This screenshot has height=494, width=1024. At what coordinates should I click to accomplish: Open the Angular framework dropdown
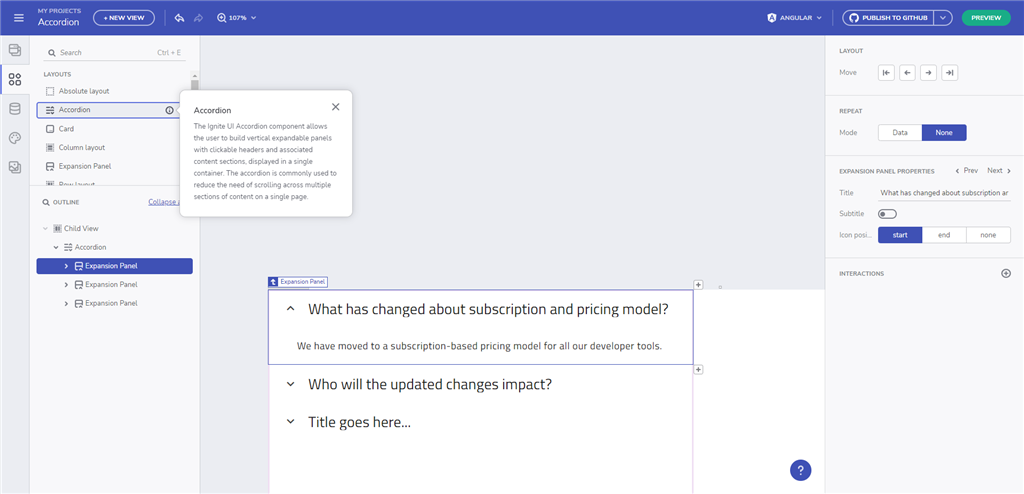pos(794,18)
